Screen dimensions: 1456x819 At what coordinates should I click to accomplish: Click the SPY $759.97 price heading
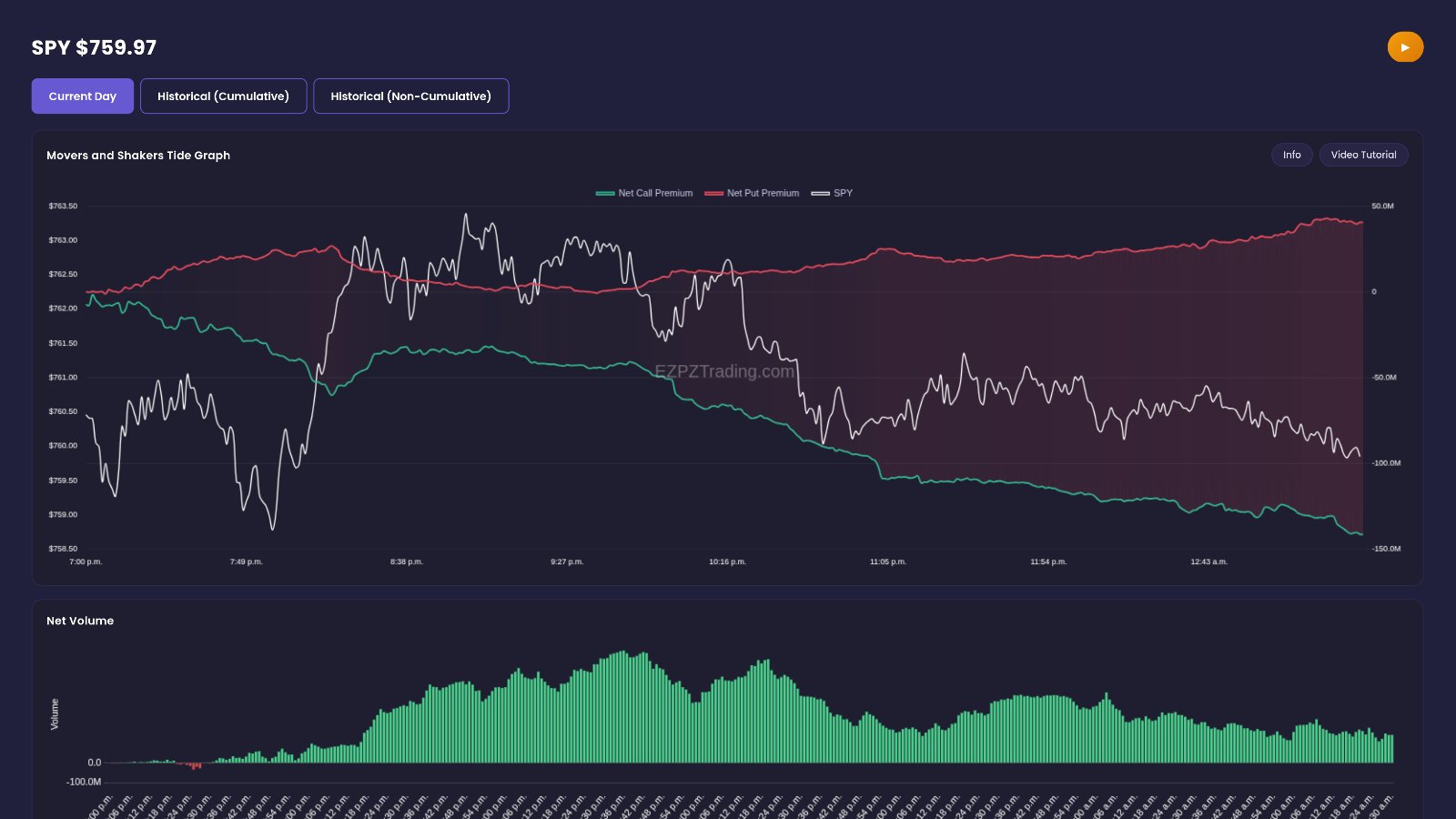(x=94, y=47)
